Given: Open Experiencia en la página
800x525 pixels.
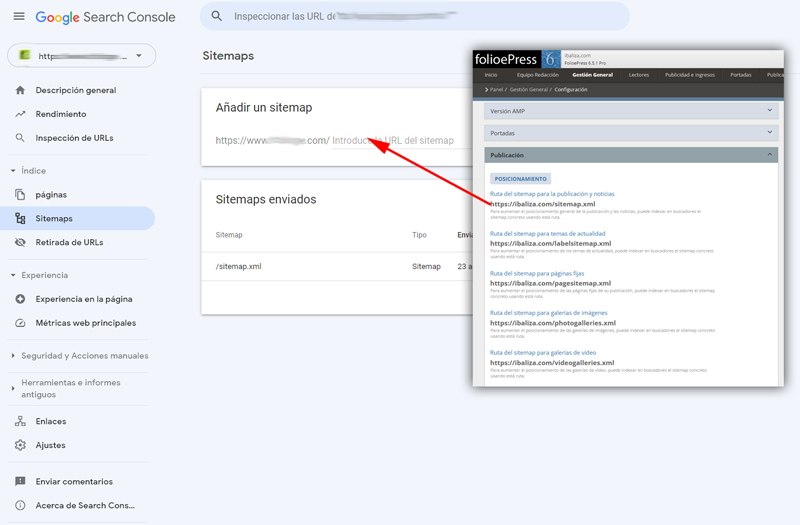Looking at the screenshot, I should (84, 299).
